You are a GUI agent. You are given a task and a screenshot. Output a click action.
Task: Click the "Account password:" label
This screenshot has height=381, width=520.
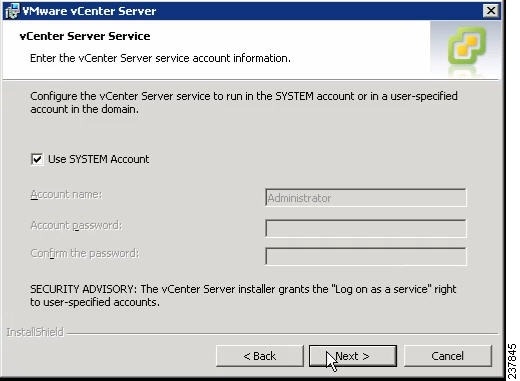(76, 225)
